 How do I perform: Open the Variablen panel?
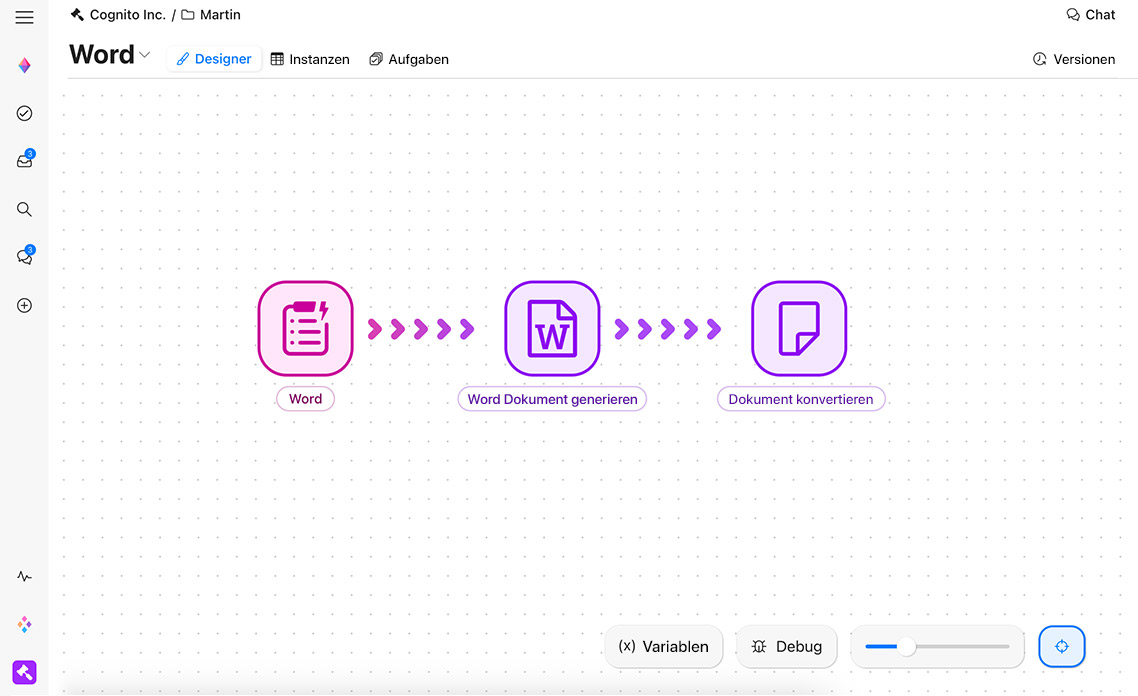coord(664,647)
